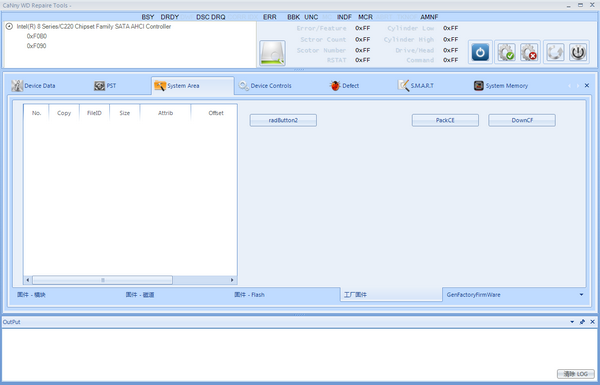Click the Offset column header
The height and width of the screenshot is (385, 600).
(214, 113)
